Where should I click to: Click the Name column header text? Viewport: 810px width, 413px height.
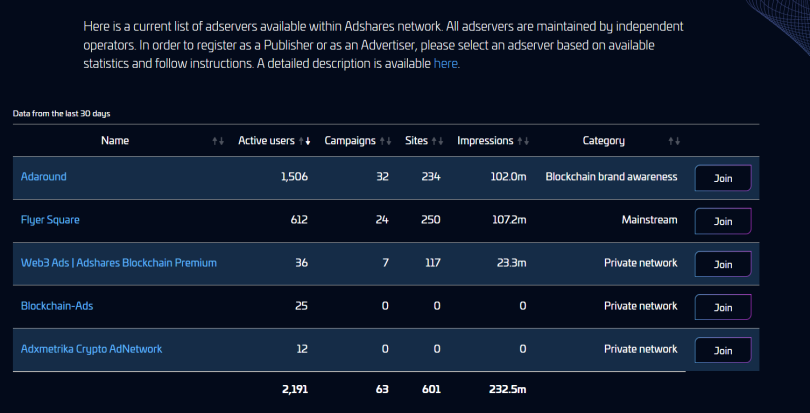(x=115, y=141)
